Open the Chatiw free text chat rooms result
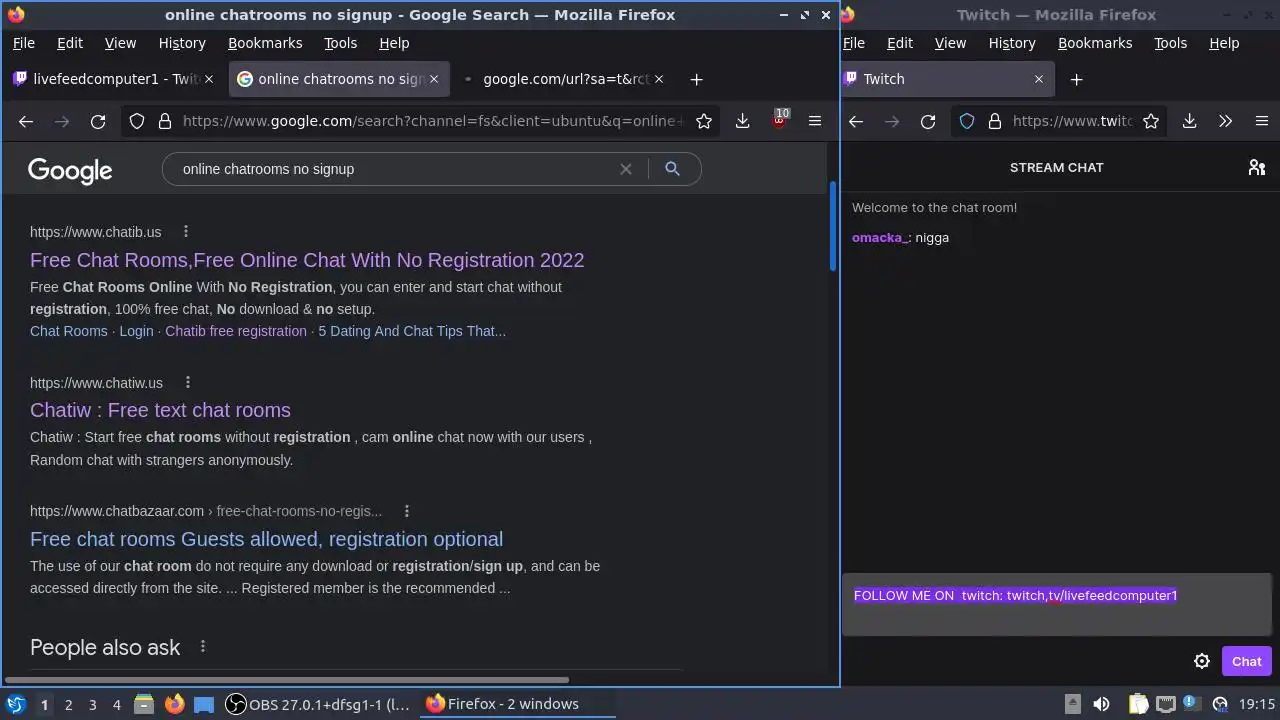The height and width of the screenshot is (720, 1280). 160,410
